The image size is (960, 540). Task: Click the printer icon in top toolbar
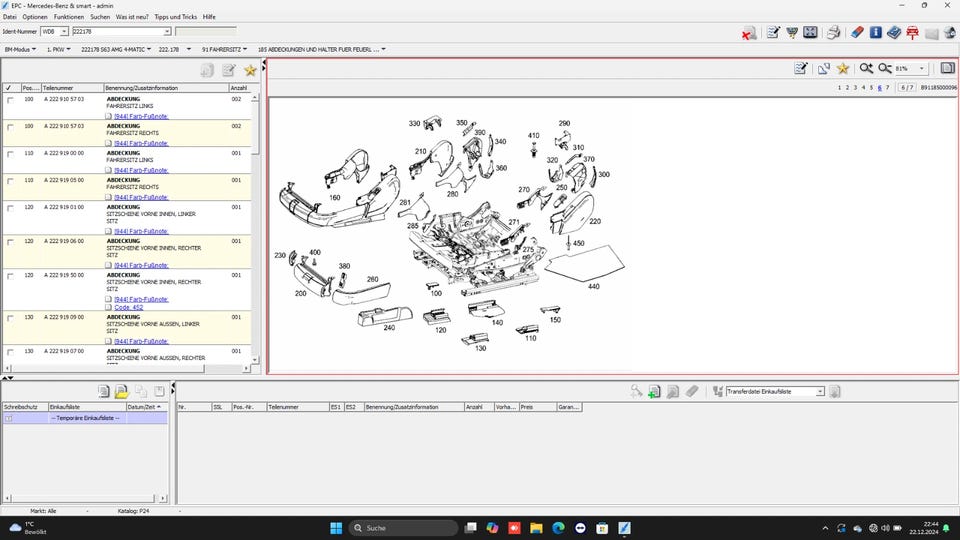click(833, 32)
